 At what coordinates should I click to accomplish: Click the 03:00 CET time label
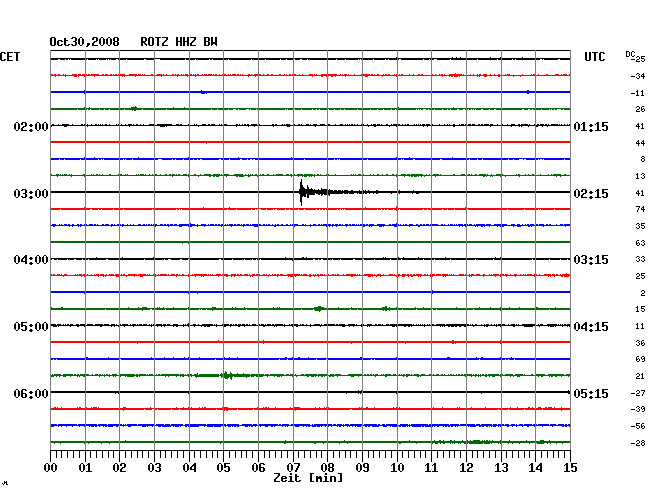pos(31,194)
